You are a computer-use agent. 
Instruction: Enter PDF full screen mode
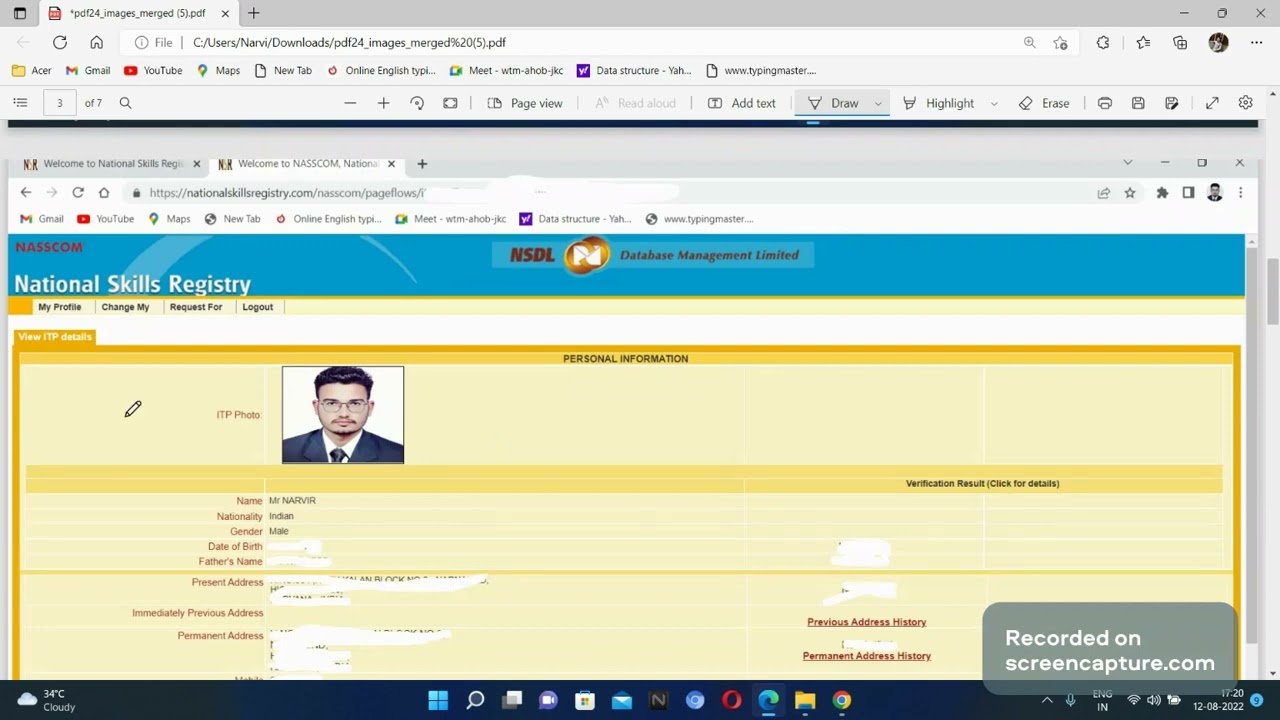point(1212,103)
